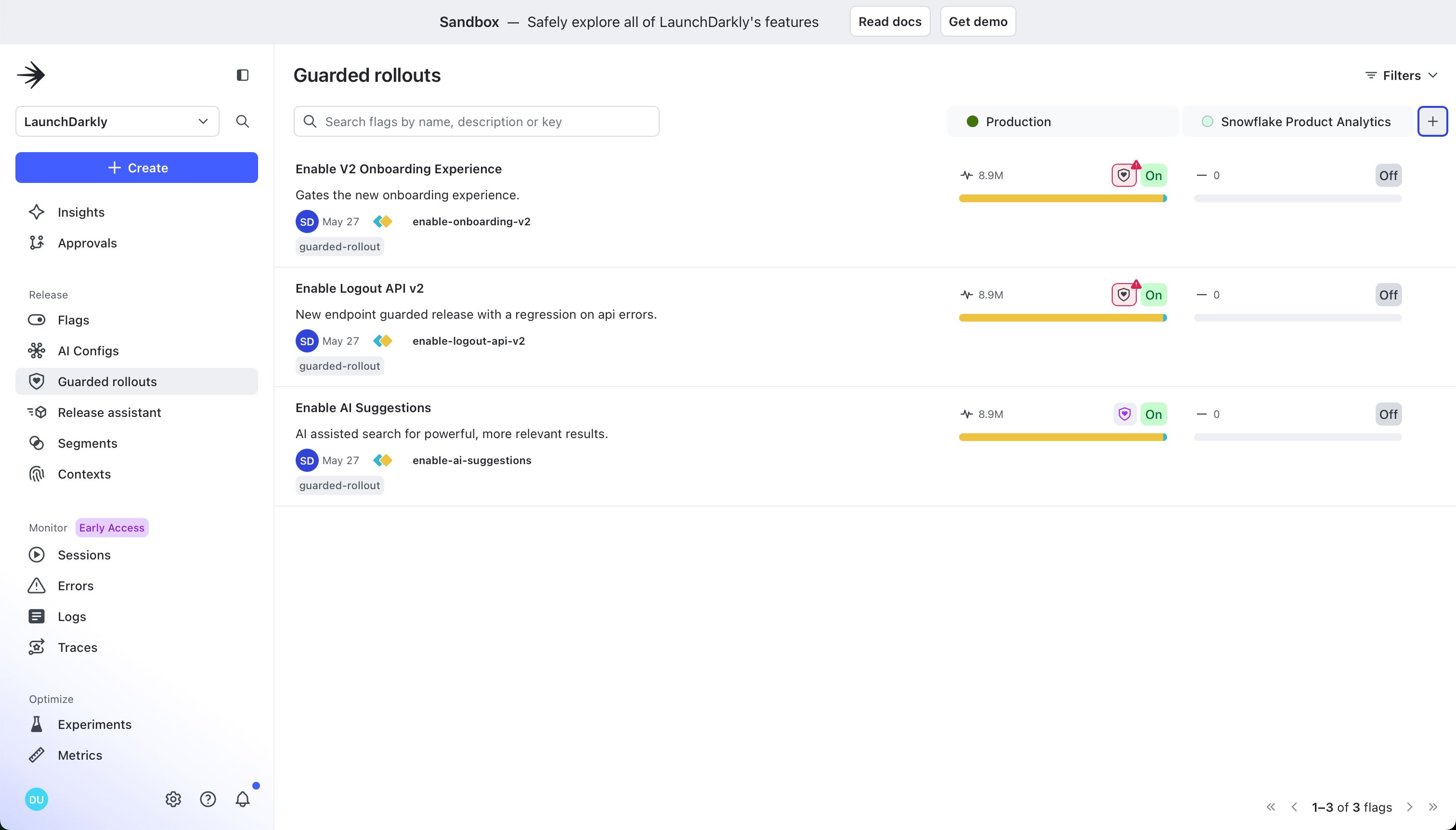Open the DU user avatar

(x=37, y=799)
